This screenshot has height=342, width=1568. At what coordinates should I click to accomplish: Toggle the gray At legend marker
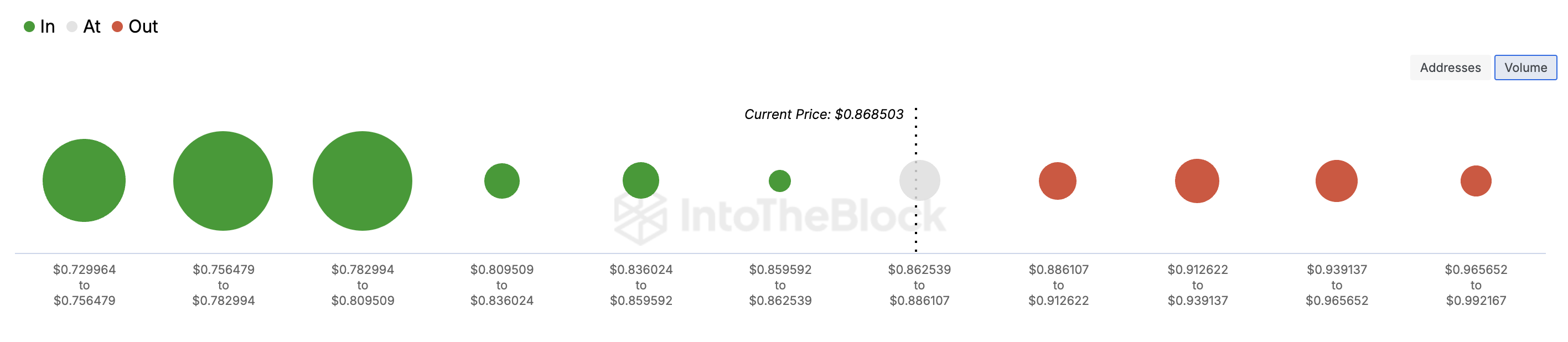tap(72, 27)
